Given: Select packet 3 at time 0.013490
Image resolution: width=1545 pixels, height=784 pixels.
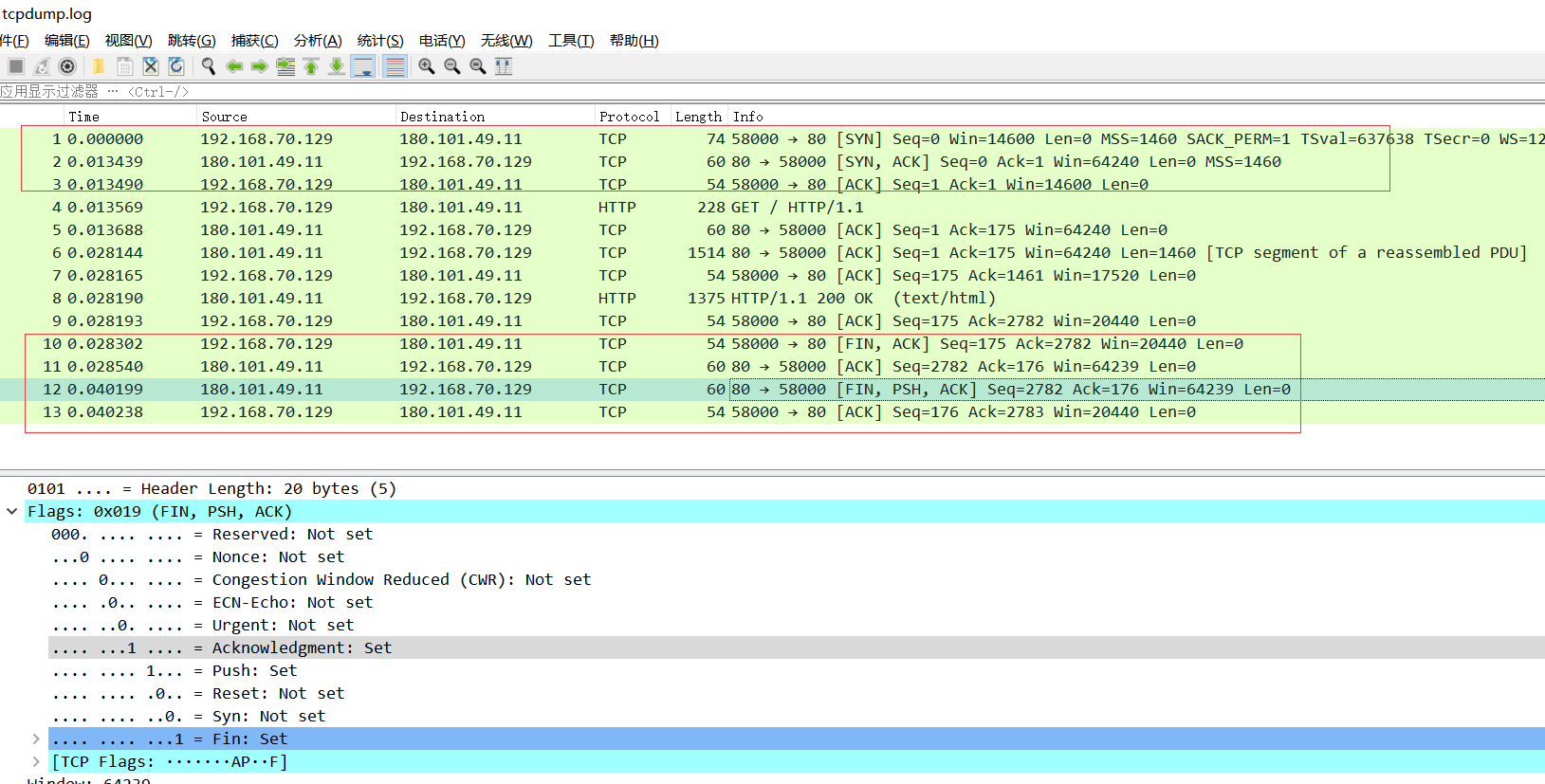Looking at the screenshot, I should [x=772, y=185].
